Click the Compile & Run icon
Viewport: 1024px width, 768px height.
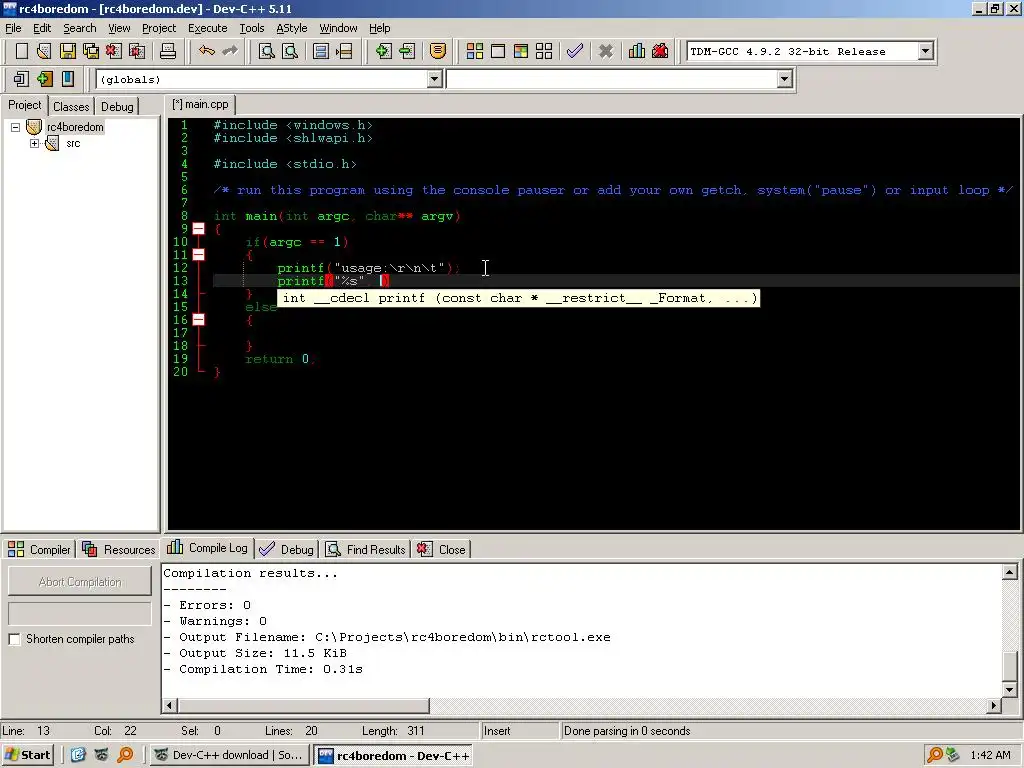coord(520,51)
